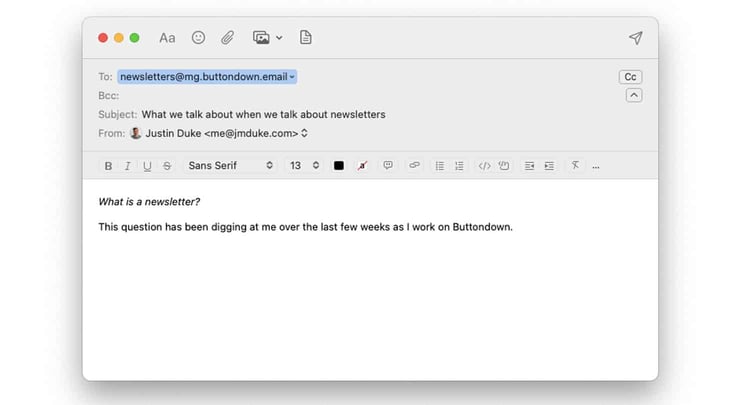This screenshot has height=405, width=736.
Task: Apply the numbered list
Action: pos(459,166)
